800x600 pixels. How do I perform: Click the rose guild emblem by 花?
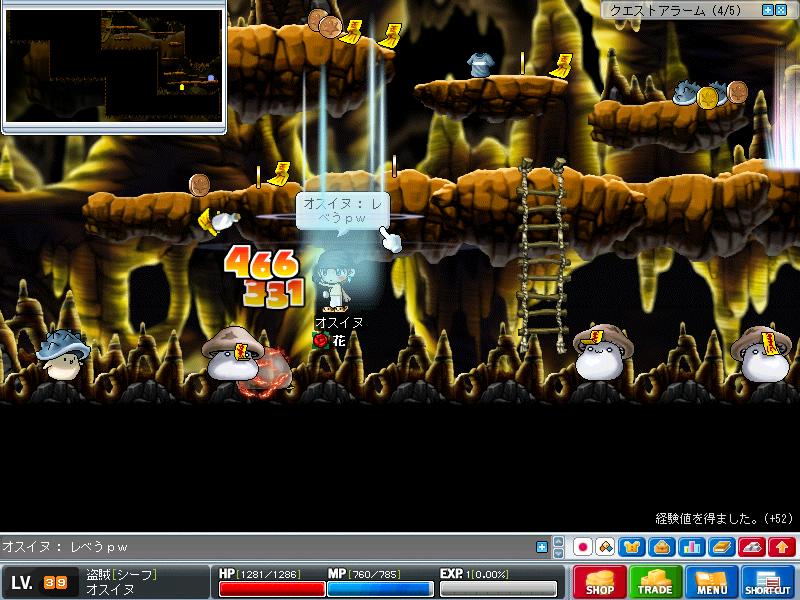coord(320,340)
